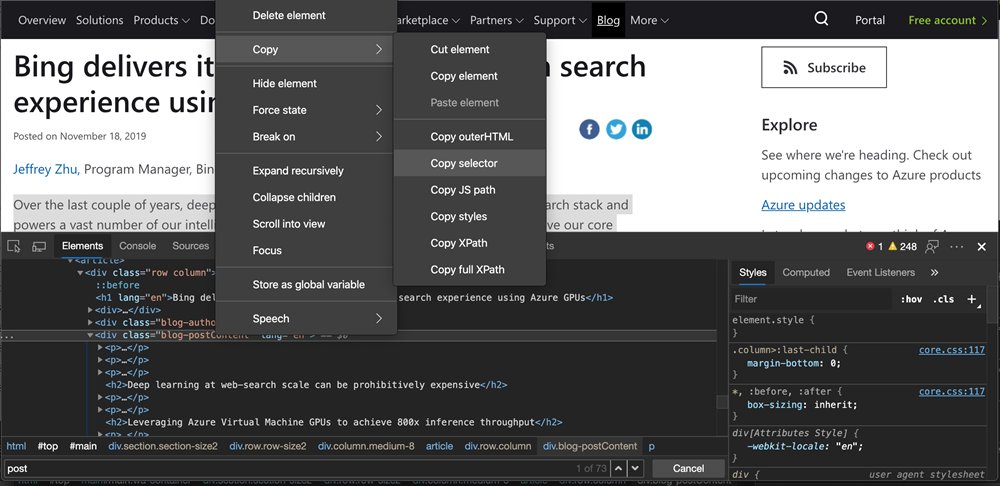Image resolution: width=1000 pixels, height=486 pixels.
Task: Select the h2 Leveraging Azure Virtual Machine GPUs
Action: click(x=334, y=422)
